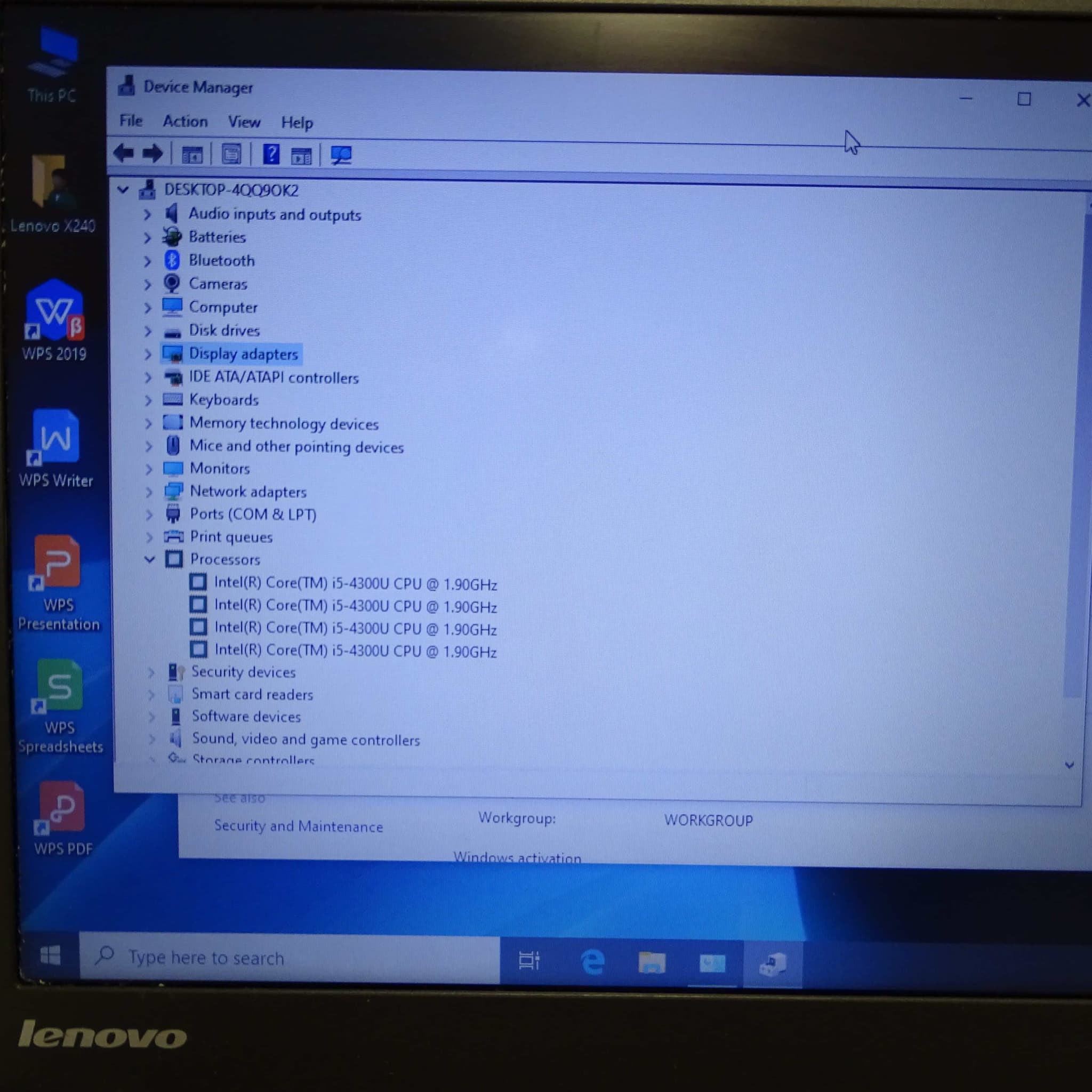Collapse the Processors category chevron
The width and height of the screenshot is (1092, 1092).
point(149,559)
